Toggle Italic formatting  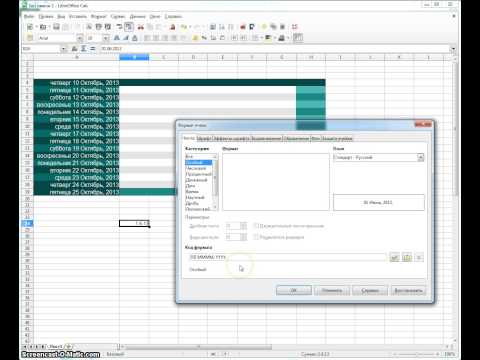click(x=126, y=38)
